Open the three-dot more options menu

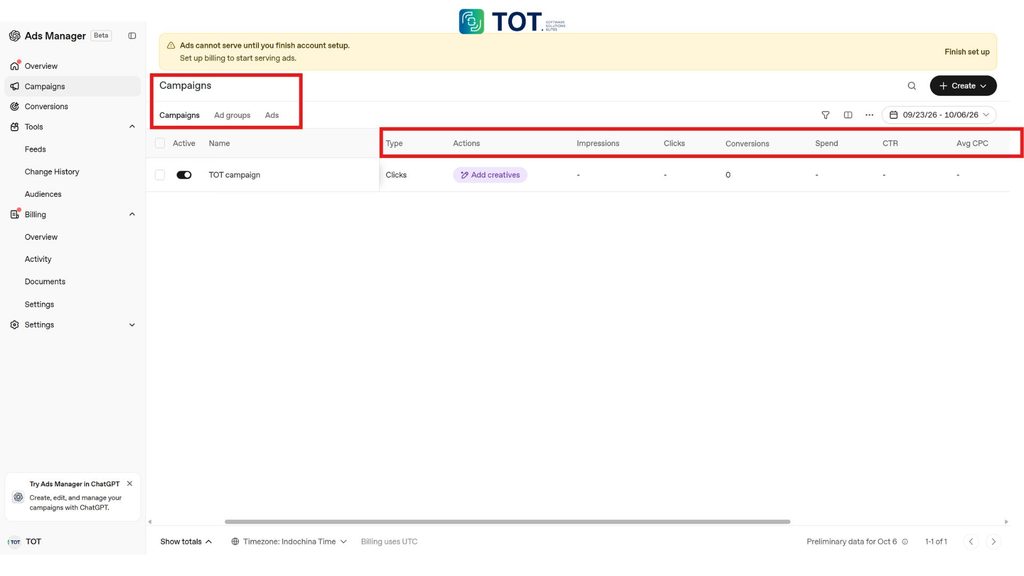869,115
